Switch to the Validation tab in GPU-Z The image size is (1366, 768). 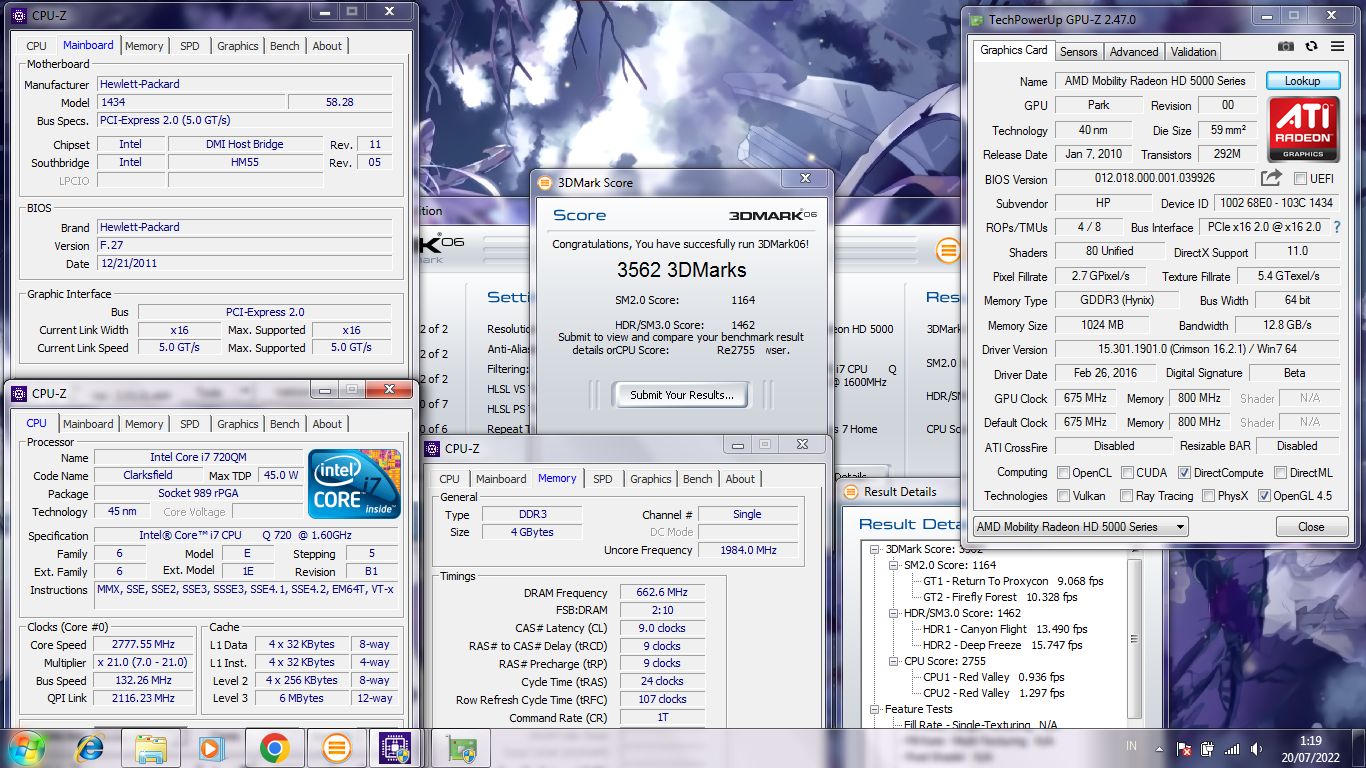1193,51
